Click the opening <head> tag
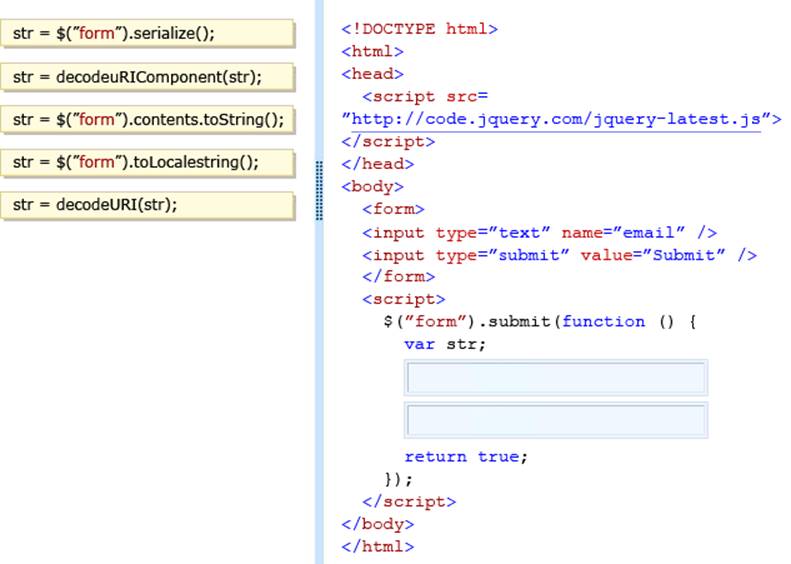The width and height of the screenshot is (791, 564). [x=372, y=74]
